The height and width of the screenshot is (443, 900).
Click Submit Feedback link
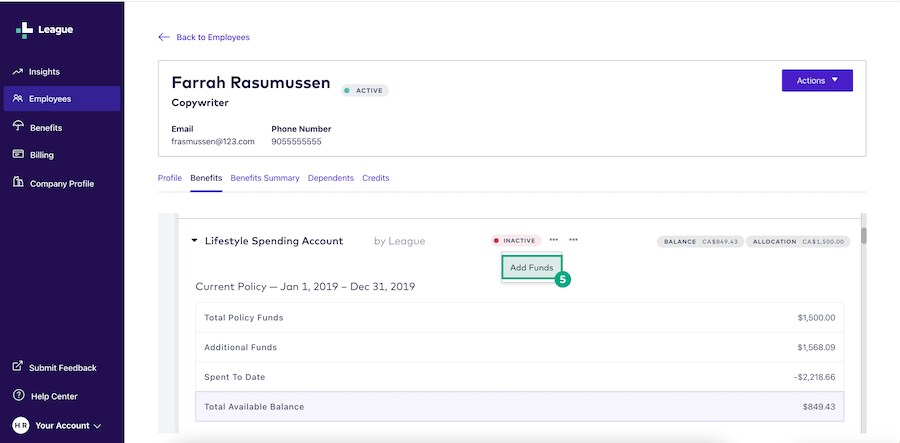pos(63,368)
